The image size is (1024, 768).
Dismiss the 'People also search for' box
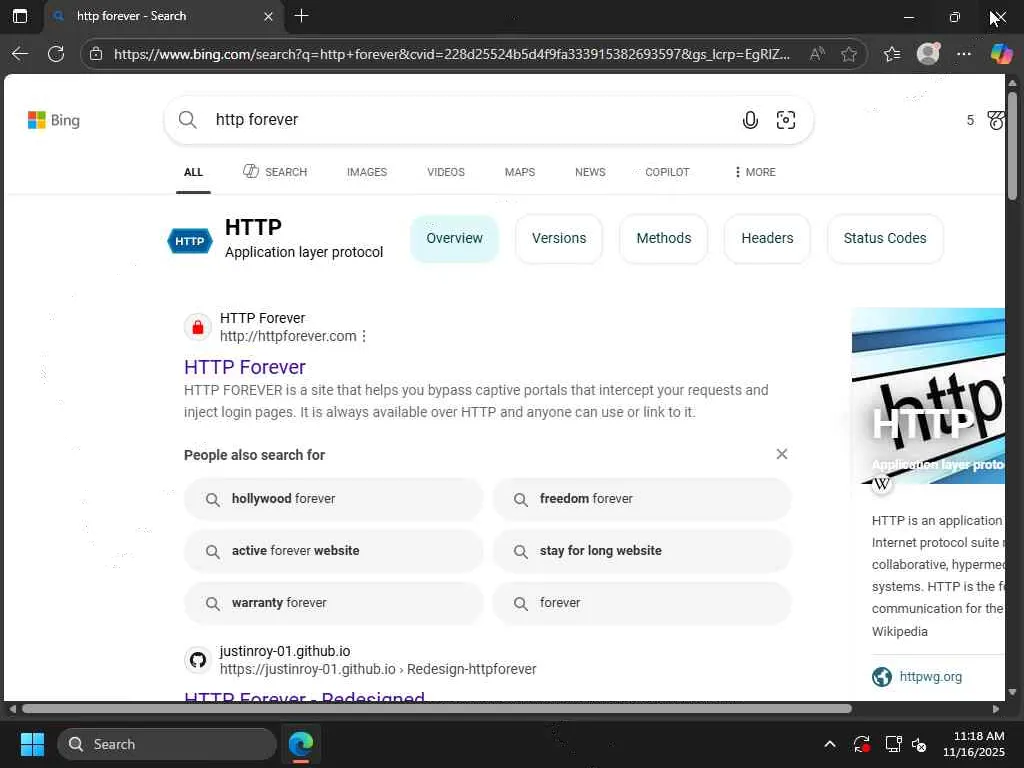click(782, 454)
